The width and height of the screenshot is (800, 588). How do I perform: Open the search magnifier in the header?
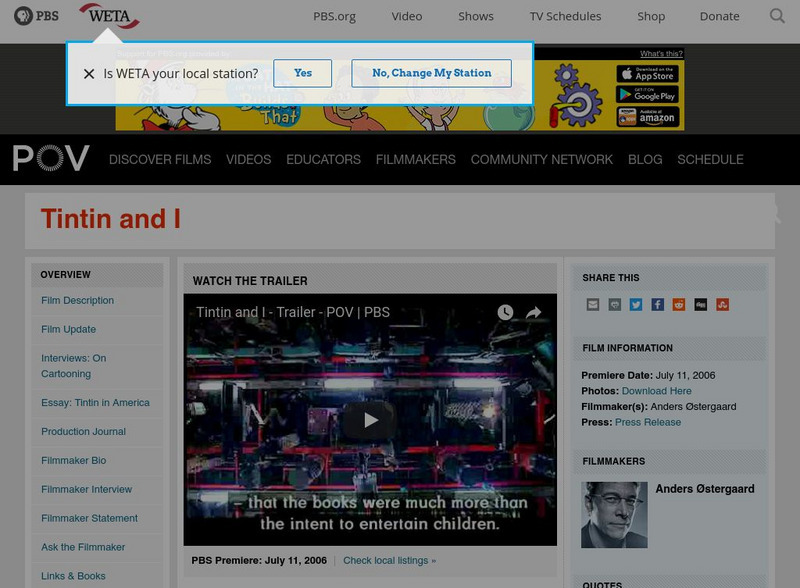(x=777, y=16)
